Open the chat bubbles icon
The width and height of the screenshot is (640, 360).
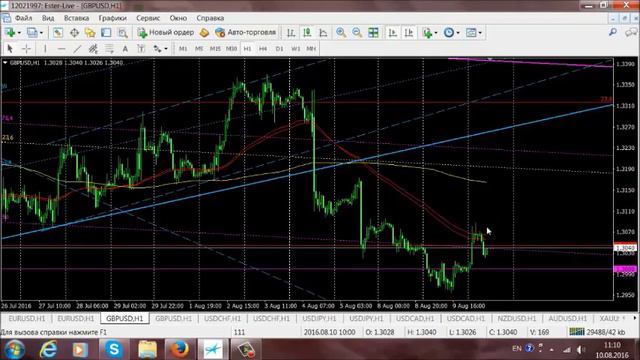click(631, 32)
